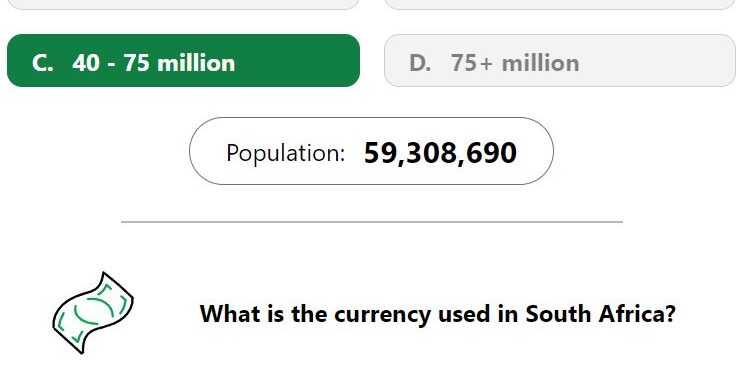Image resolution: width=745 pixels, height=375 pixels.
Task: Click the Population result pill
Action: pos(371,151)
